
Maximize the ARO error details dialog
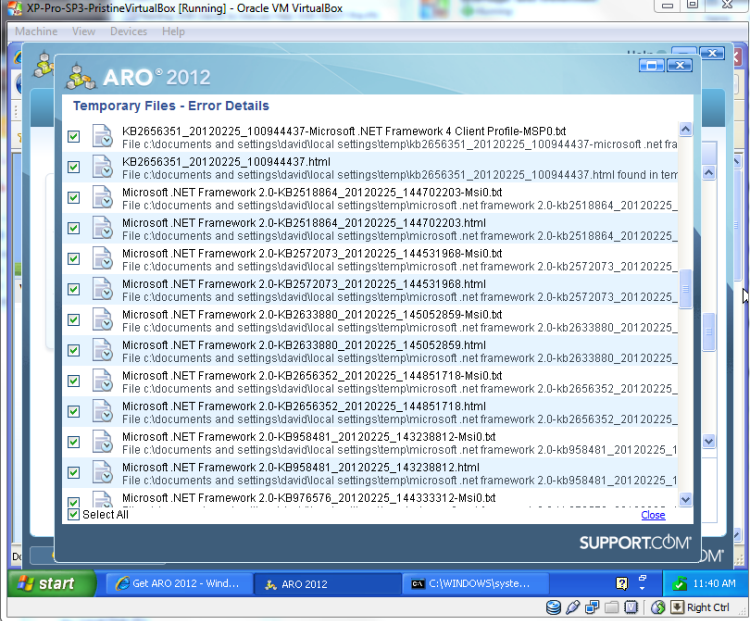coord(651,66)
